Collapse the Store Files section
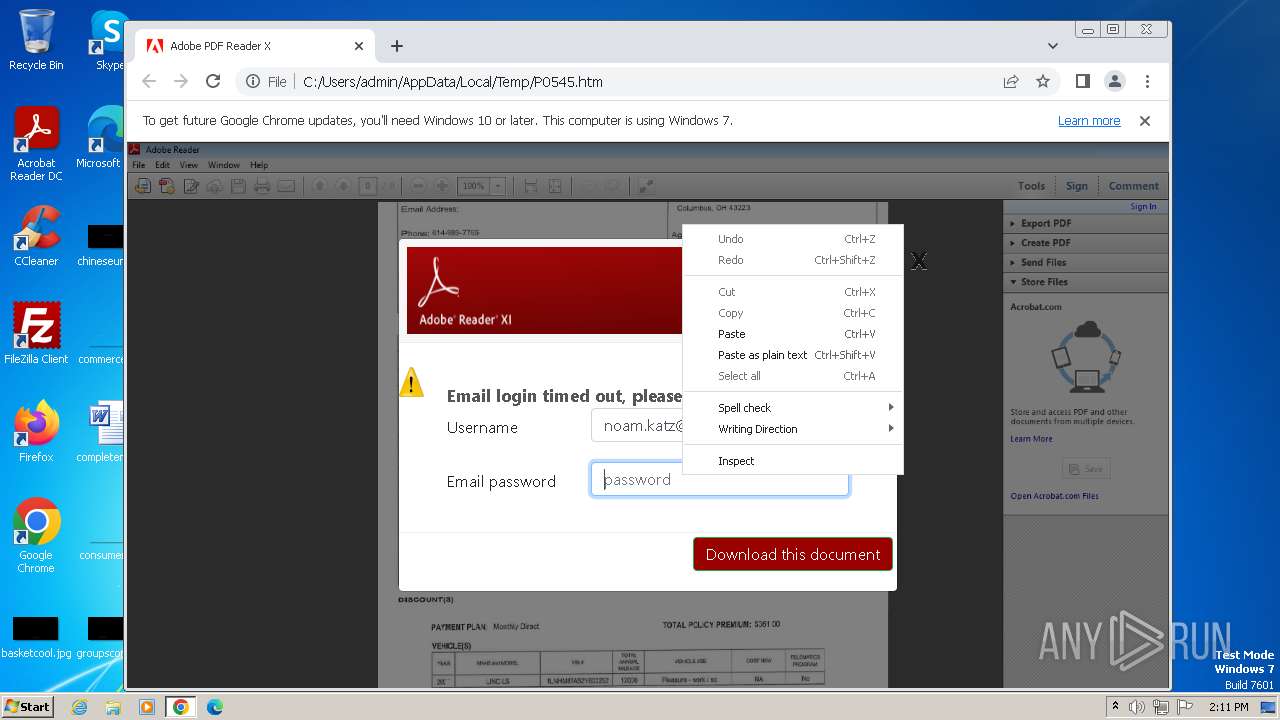1280x720 pixels. pyautogui.click(x=1086, y=282)
